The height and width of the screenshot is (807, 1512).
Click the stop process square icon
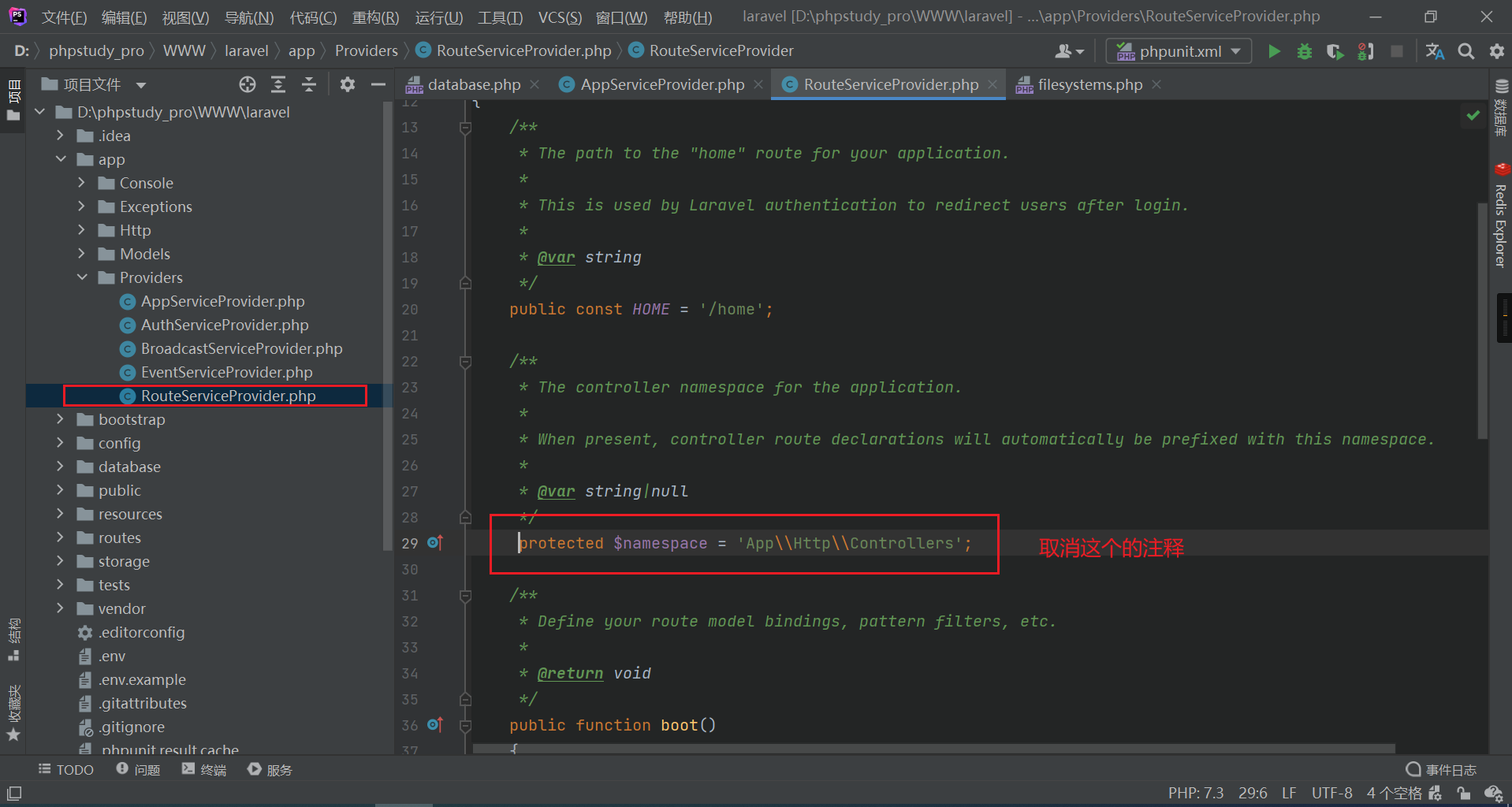(x=1397, y=51)
